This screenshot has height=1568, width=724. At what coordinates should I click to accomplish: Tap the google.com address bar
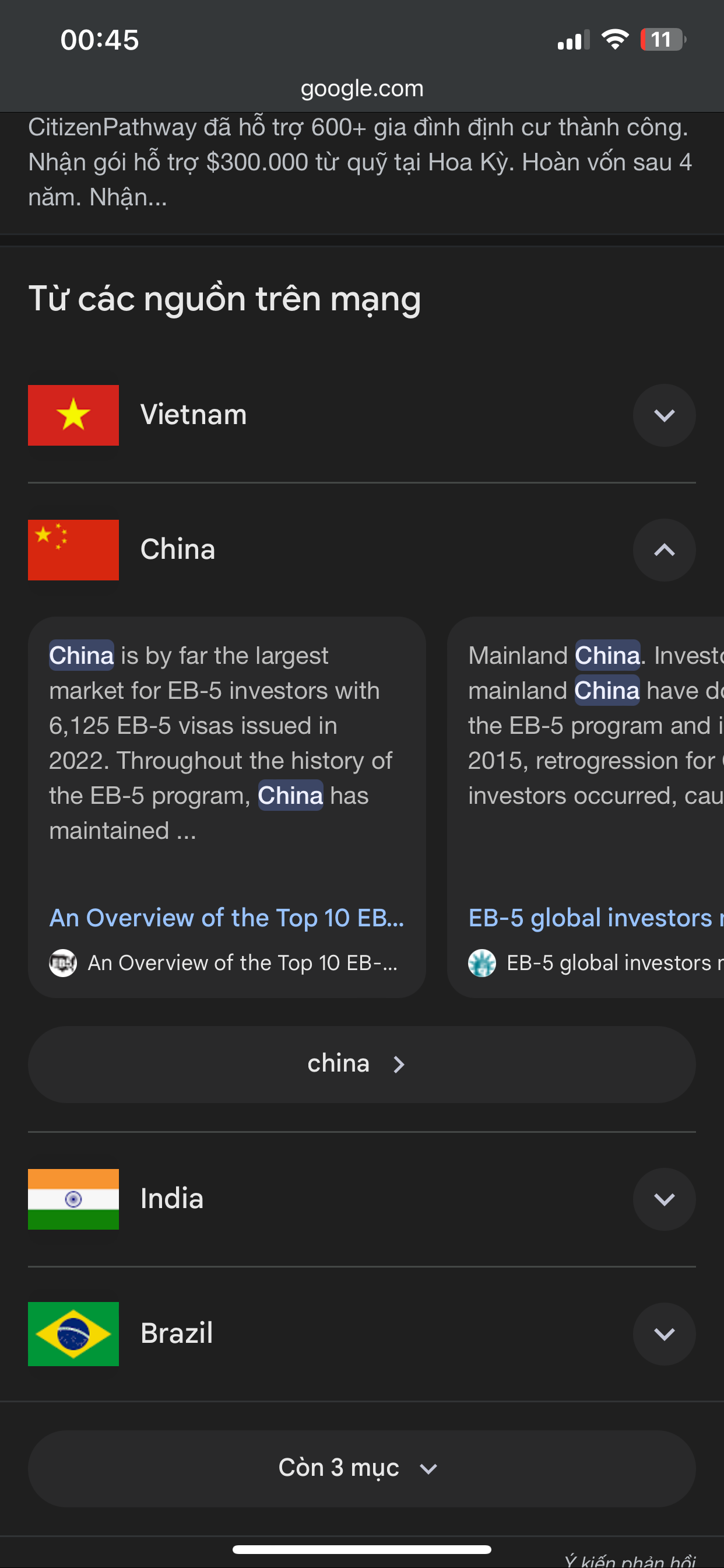(x=361, y=89)
